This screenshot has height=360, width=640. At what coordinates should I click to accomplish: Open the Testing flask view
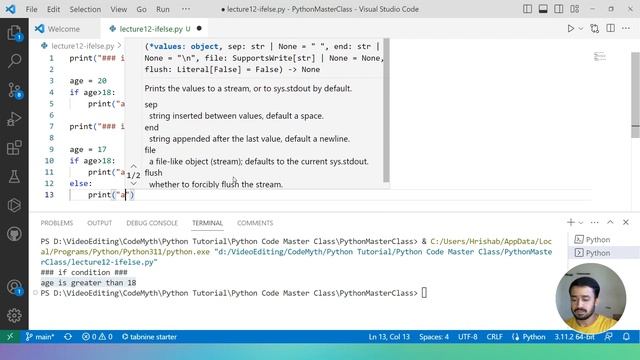14,177
